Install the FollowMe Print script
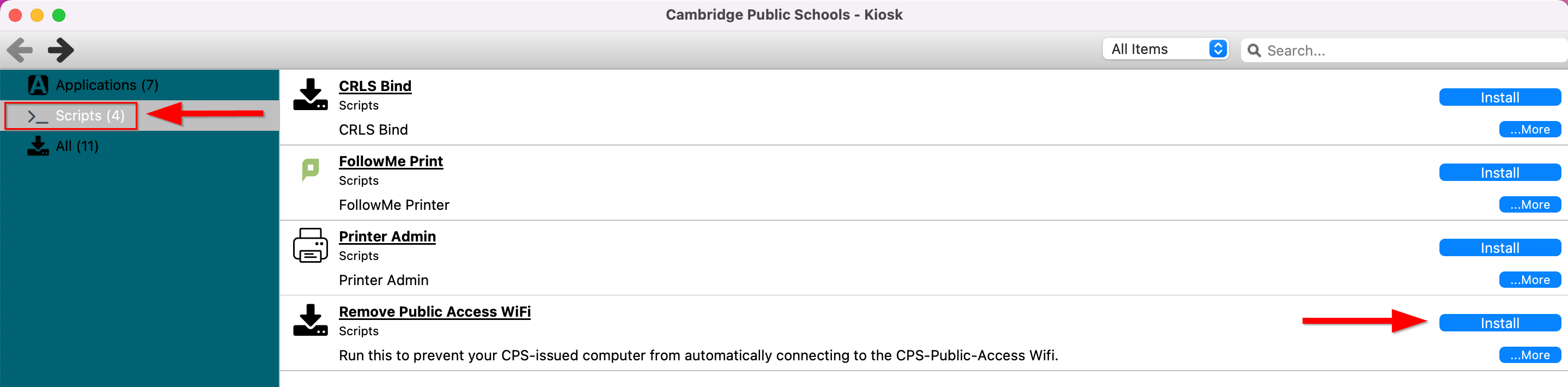The height and width of the screenshot is (387, 1568). pyautogui.click(x=1499, y=172)
